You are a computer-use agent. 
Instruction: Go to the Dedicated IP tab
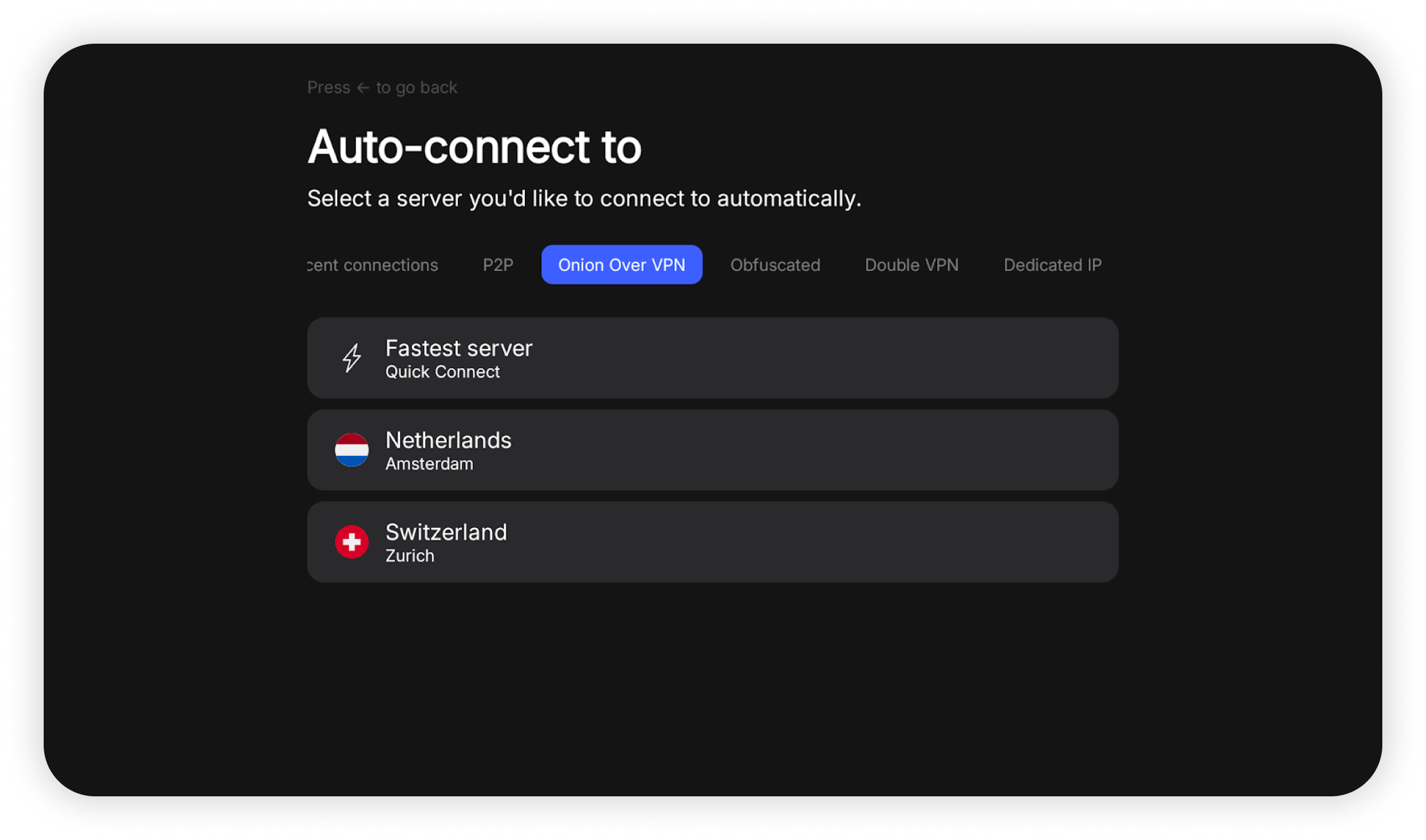1052,265
